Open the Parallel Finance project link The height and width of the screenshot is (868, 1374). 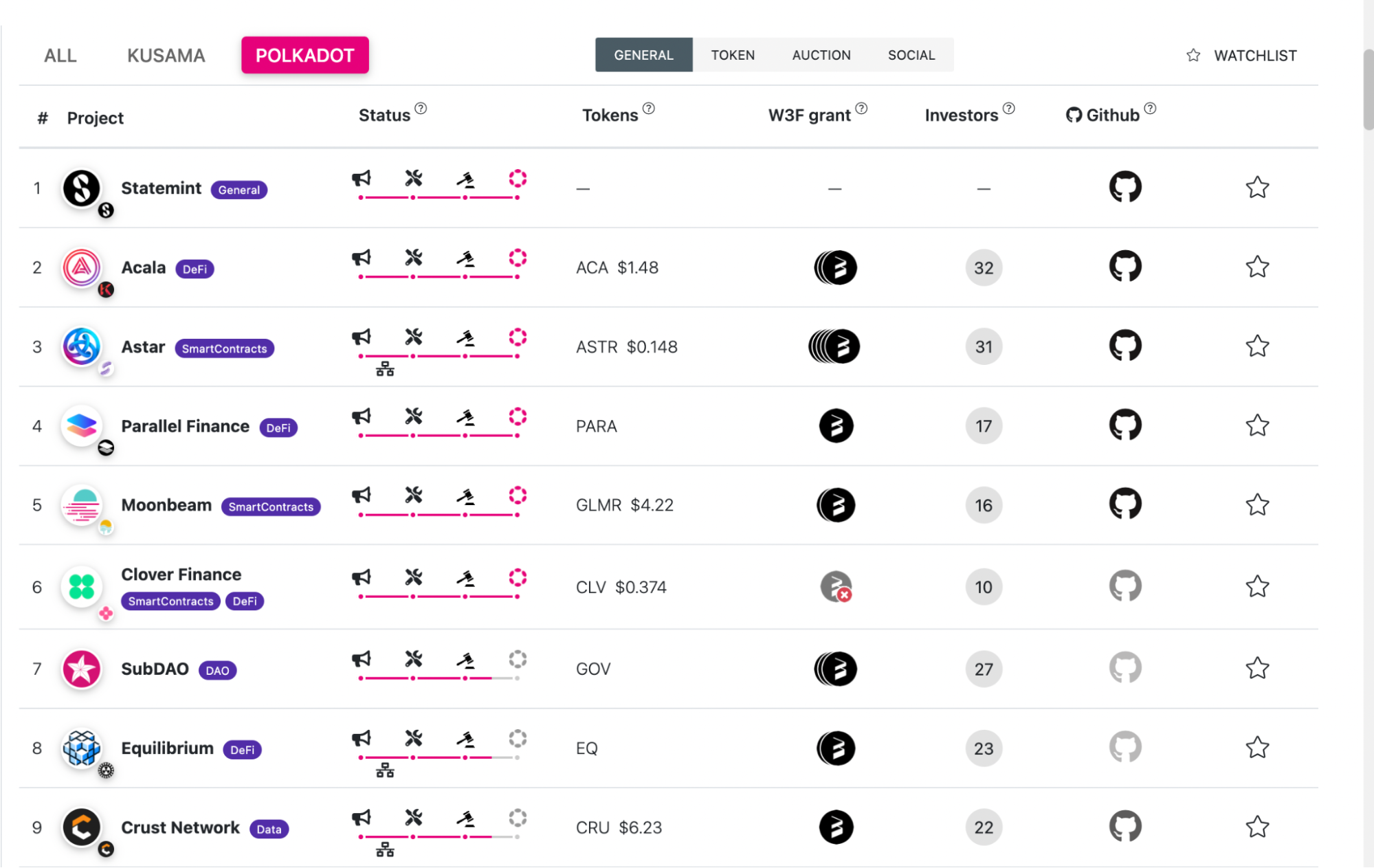pos(185,426)
